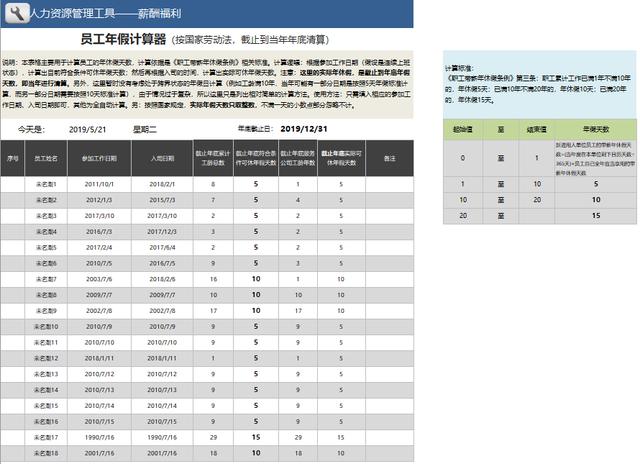Screen dimensions: 640x464
Task: Click work start date 2011/10/1
Action: tap(98, 185)
